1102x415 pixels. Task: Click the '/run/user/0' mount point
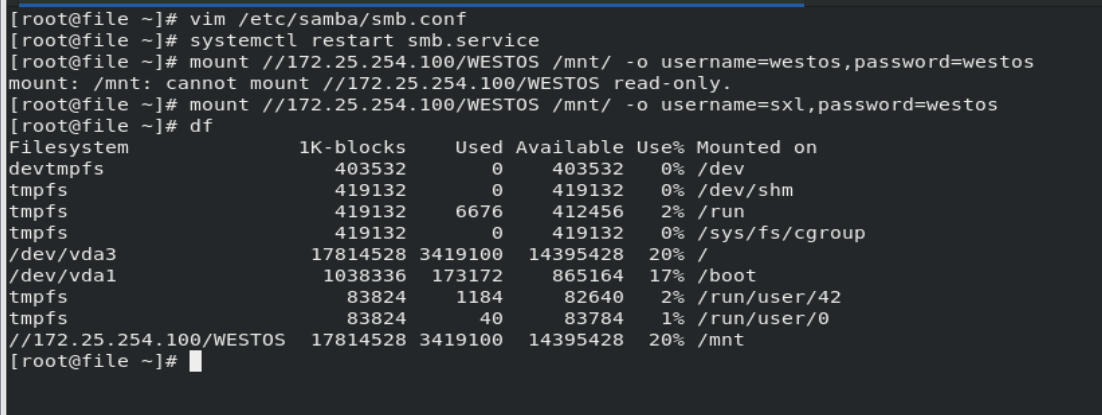(763, 319)
